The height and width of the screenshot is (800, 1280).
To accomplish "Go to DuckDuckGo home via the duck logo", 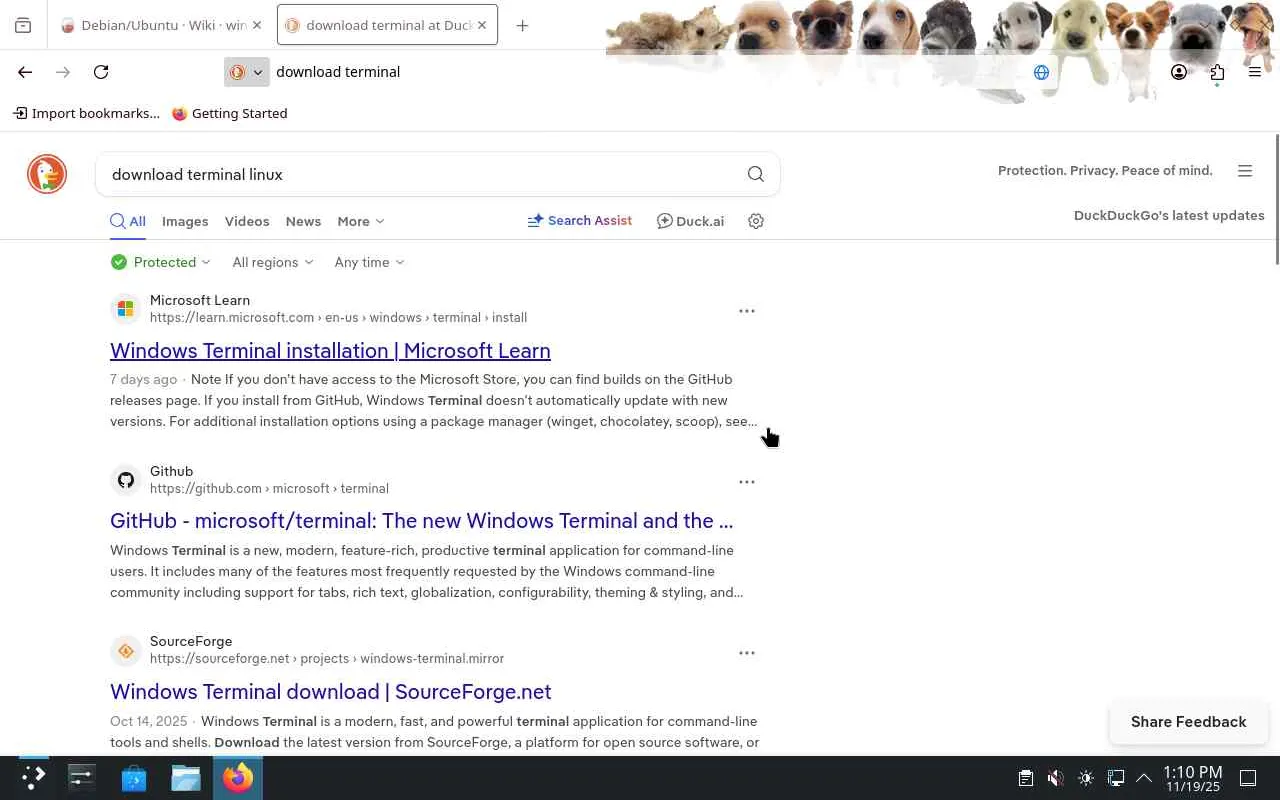I will 47,174.
